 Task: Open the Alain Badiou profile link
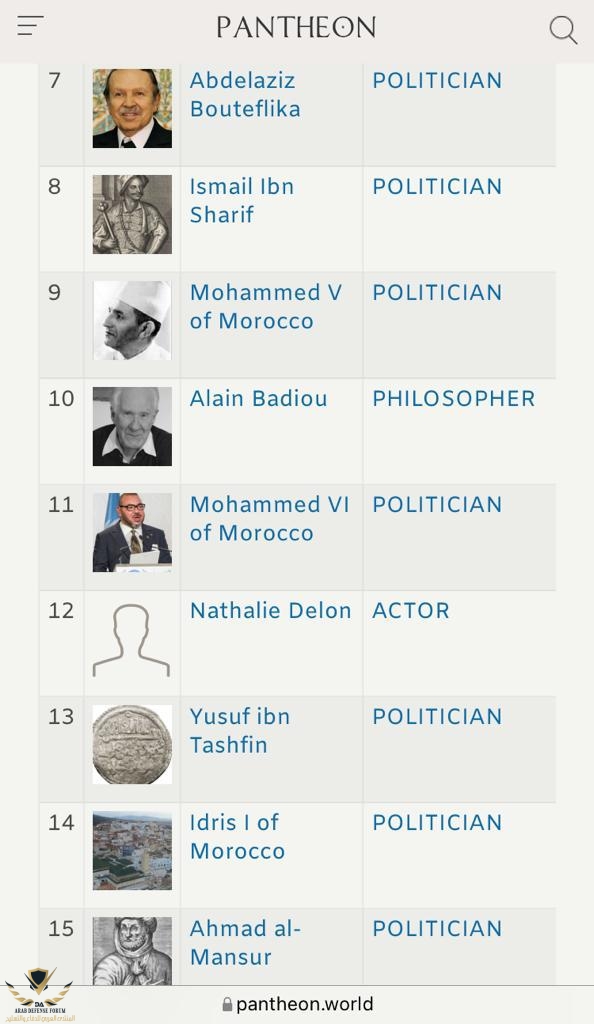258,398
